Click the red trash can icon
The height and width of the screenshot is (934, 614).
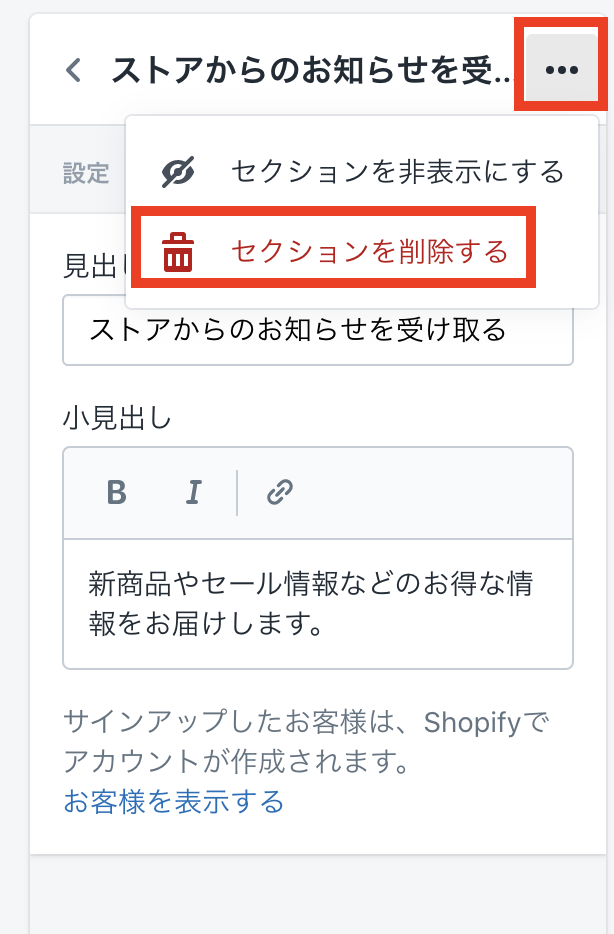[178, 252]
